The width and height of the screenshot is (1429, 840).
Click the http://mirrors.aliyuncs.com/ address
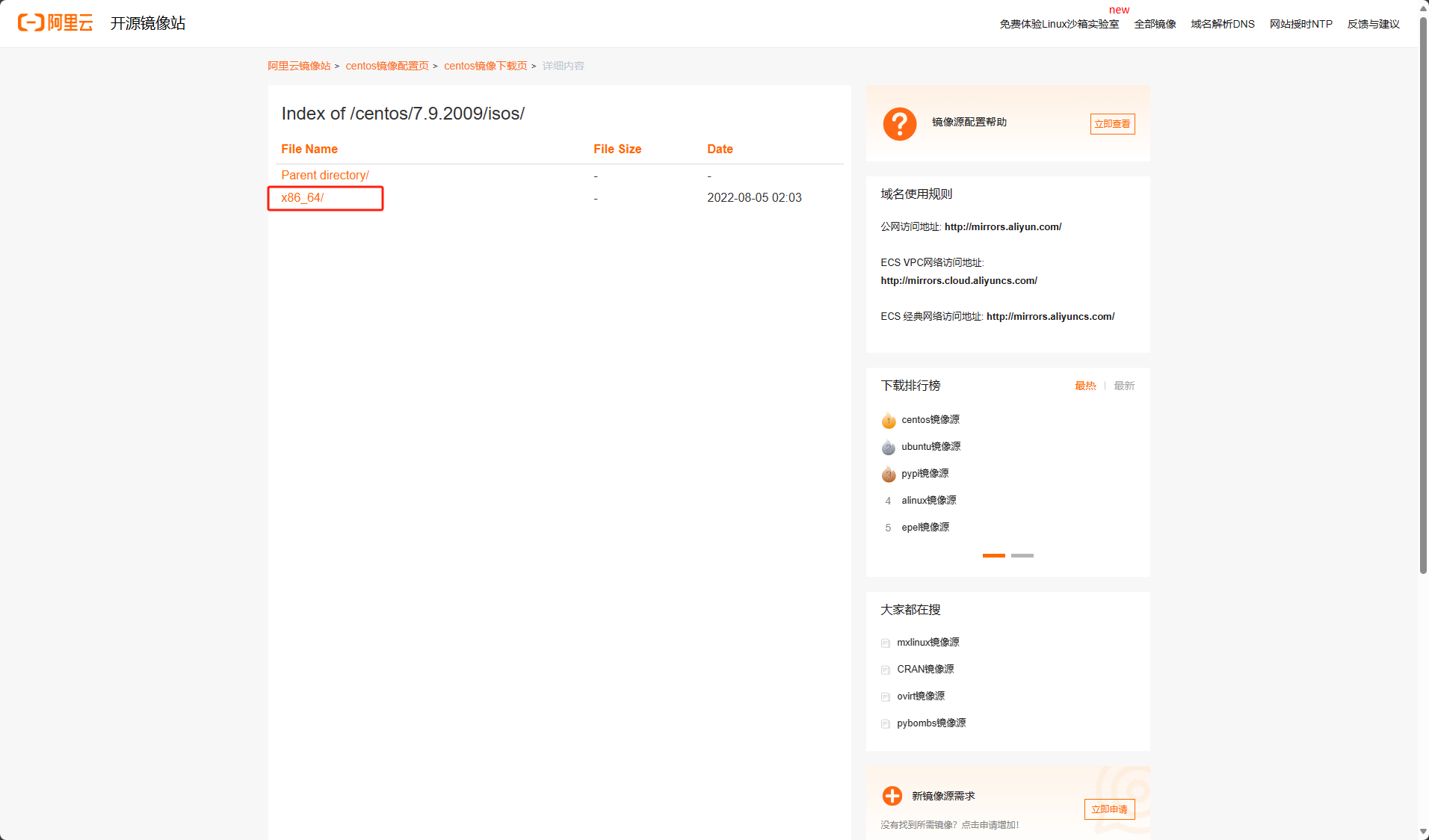coord(1050,317)
